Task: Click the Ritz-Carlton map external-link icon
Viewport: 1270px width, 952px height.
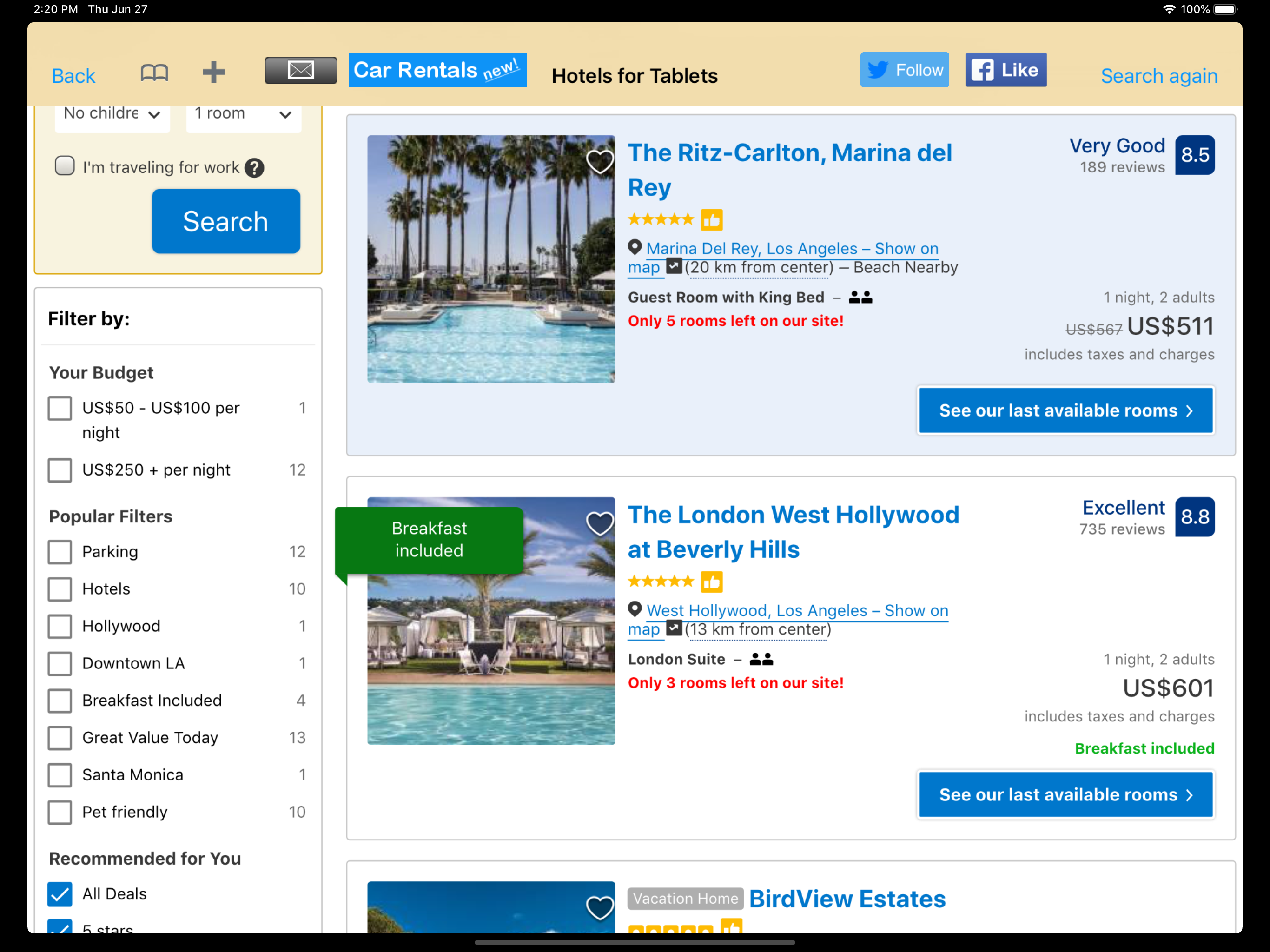Action: click(x=674, y=266)
